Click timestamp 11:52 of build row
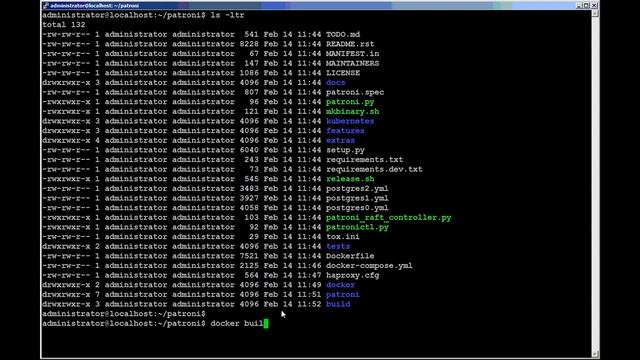The height and width of the screenshot is (360, 640). [x=309, y=304]
